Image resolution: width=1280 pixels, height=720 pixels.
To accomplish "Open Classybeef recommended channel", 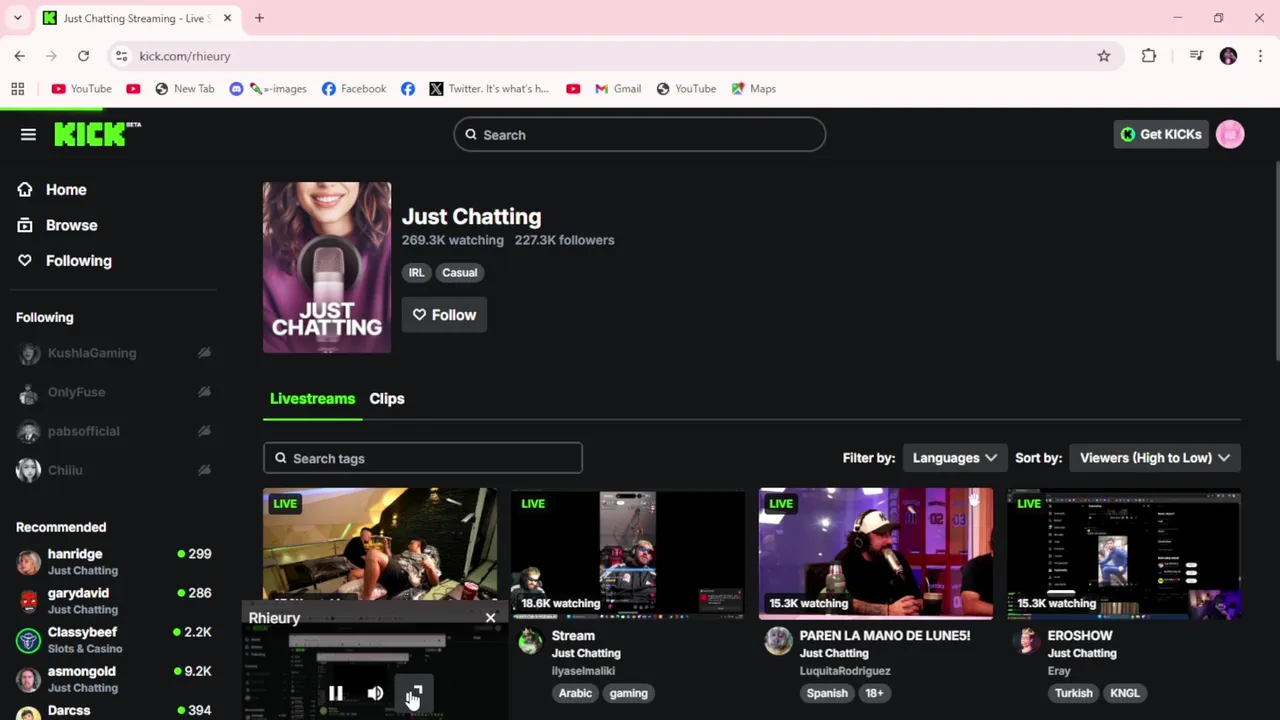I will click(x=114, y=639).
